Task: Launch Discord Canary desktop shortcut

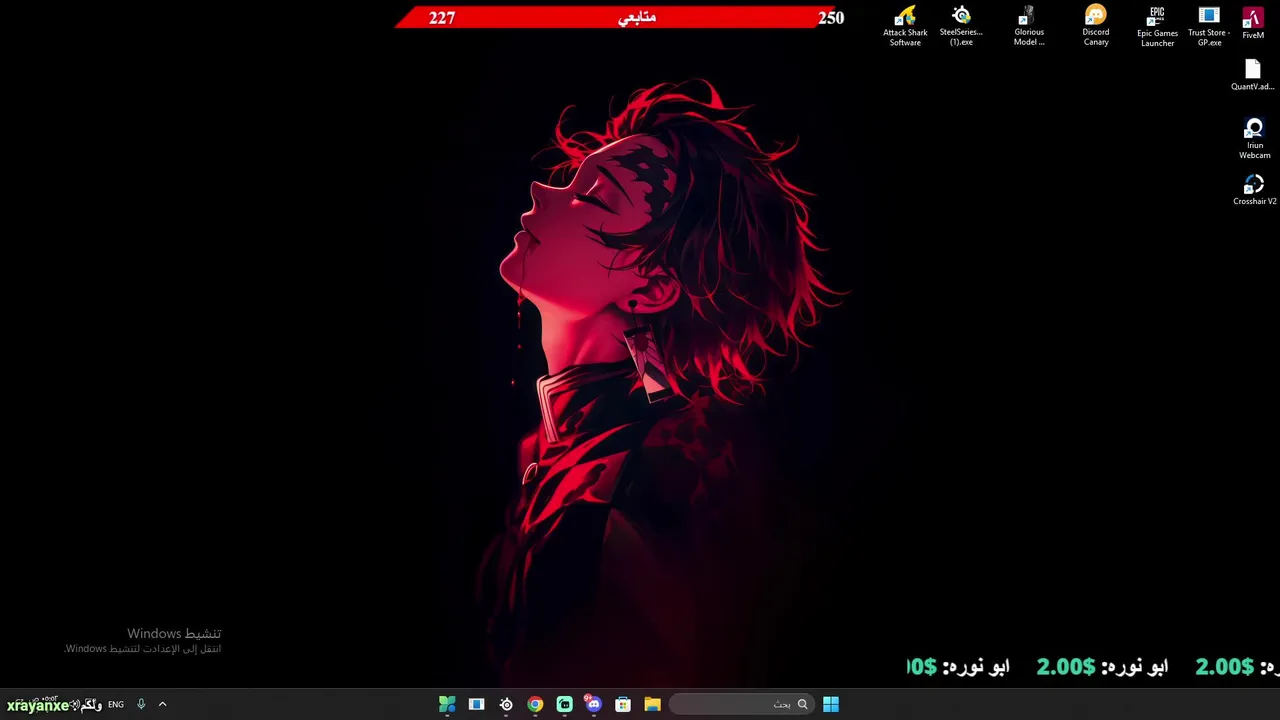Action: (1096, 26)
